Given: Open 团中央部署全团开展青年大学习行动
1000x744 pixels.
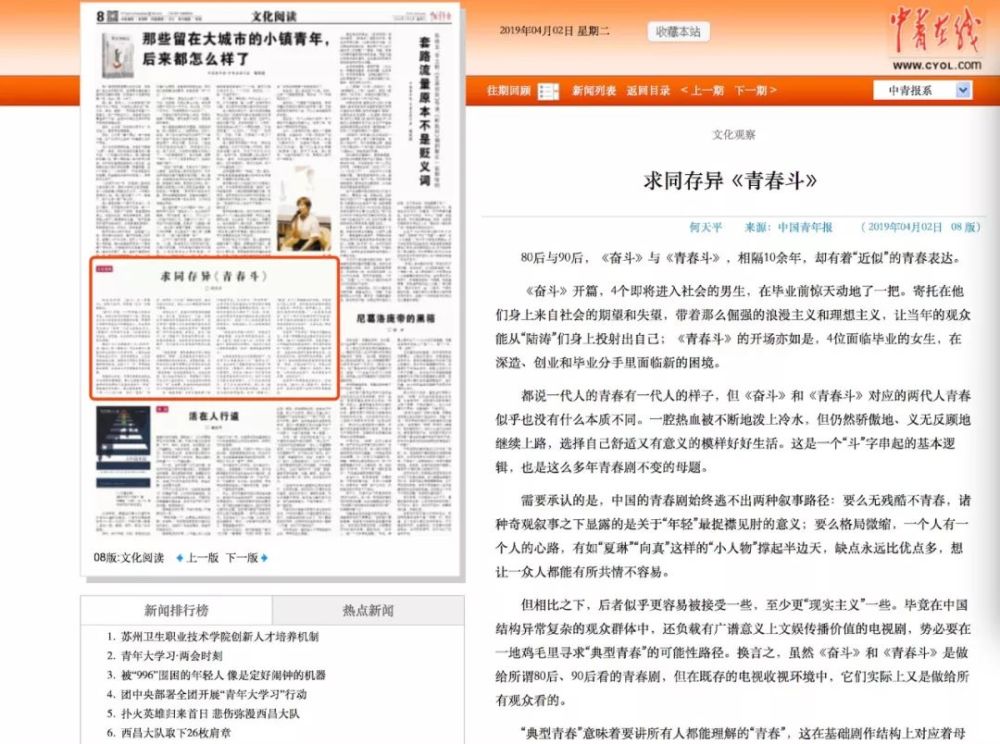Looking at the screenshot, I should [214, 694].
